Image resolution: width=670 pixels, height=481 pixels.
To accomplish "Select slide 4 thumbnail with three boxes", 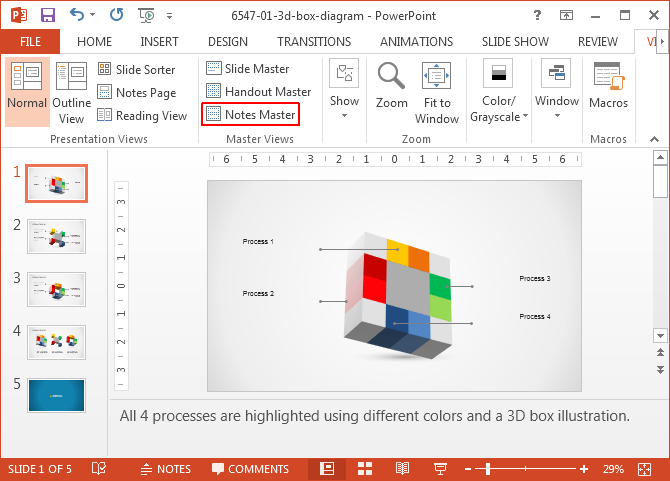I will coord(56,342).
